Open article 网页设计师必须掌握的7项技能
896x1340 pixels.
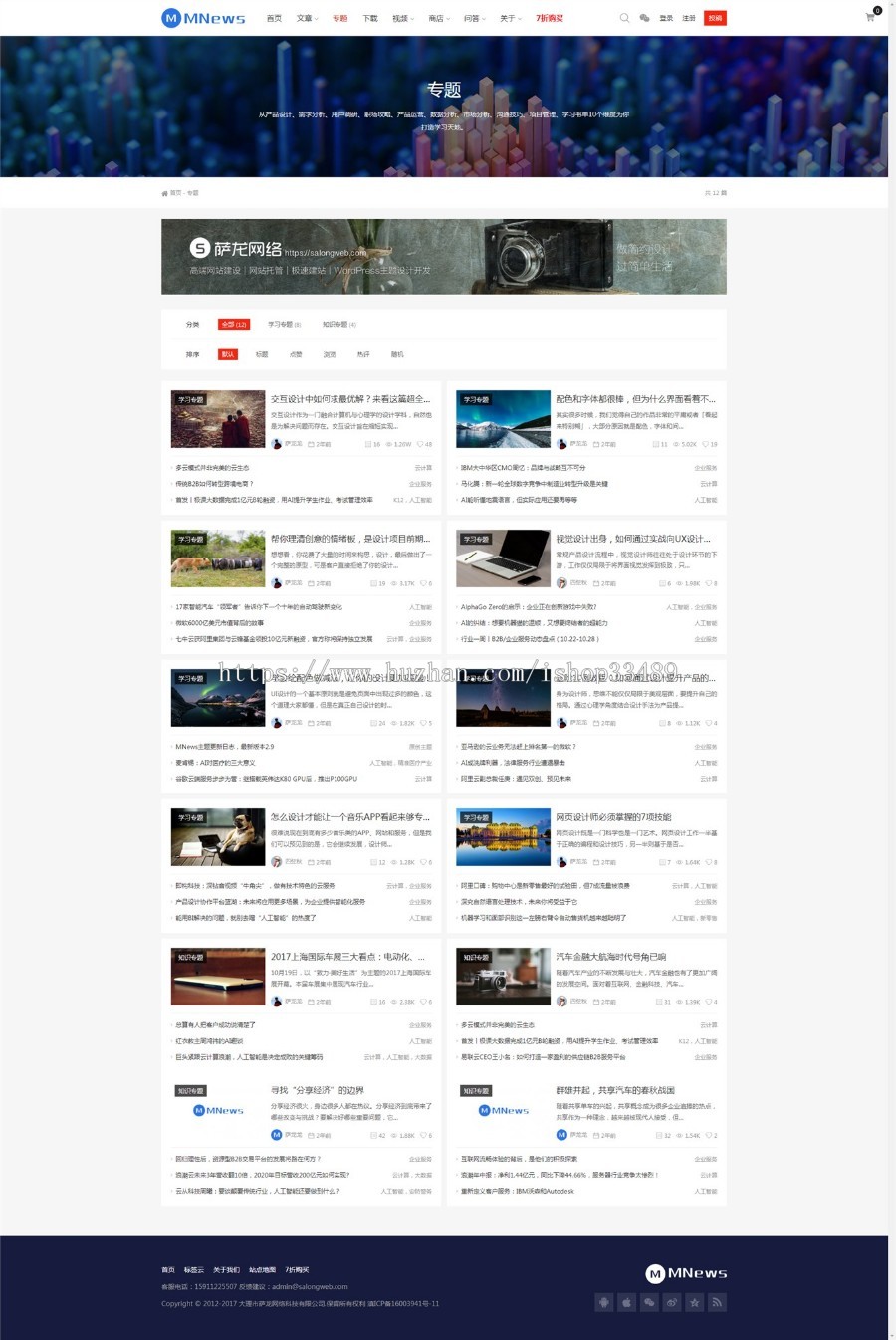tap(614, 817)
